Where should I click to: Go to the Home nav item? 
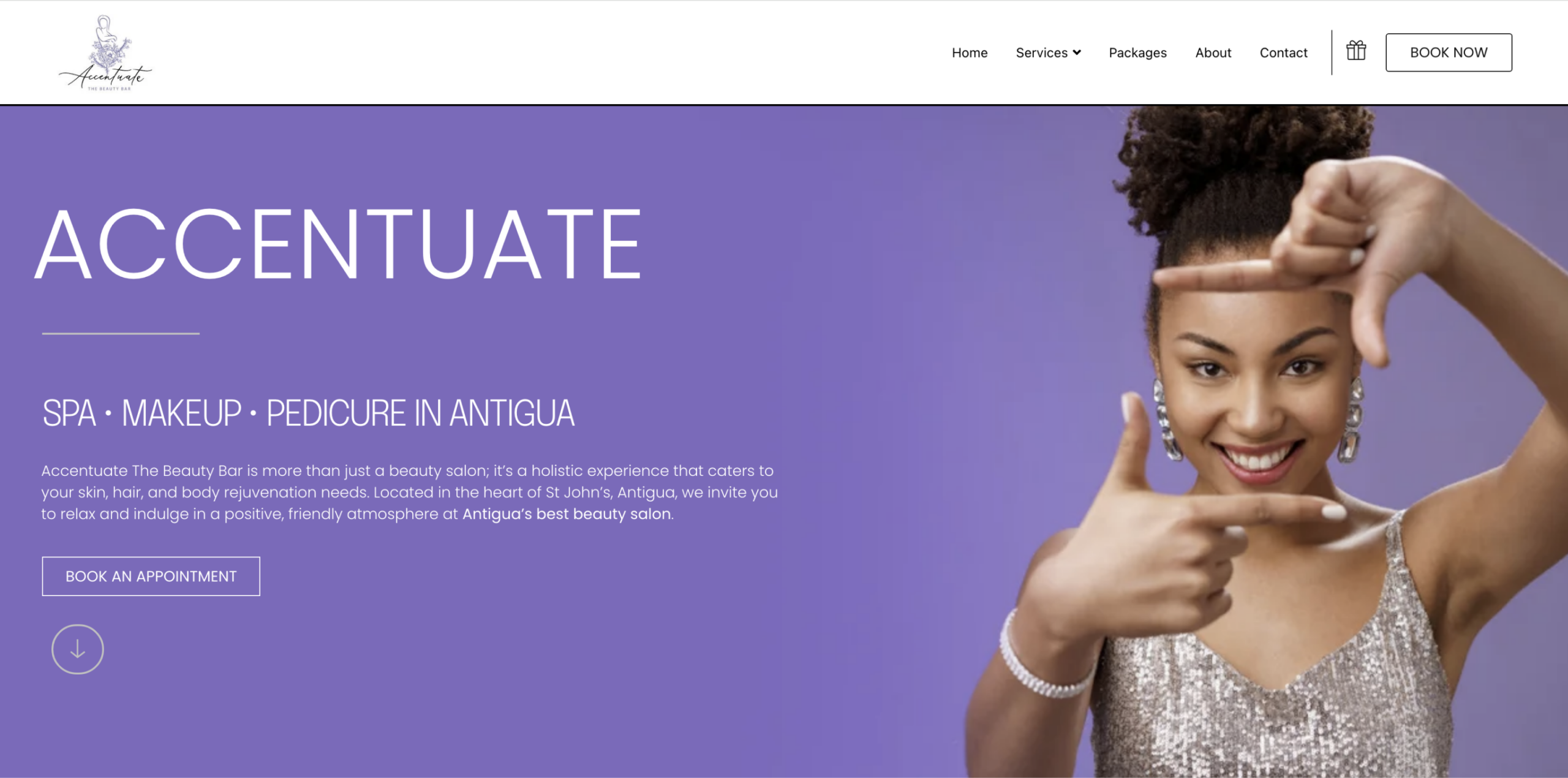tap(970, 53)
